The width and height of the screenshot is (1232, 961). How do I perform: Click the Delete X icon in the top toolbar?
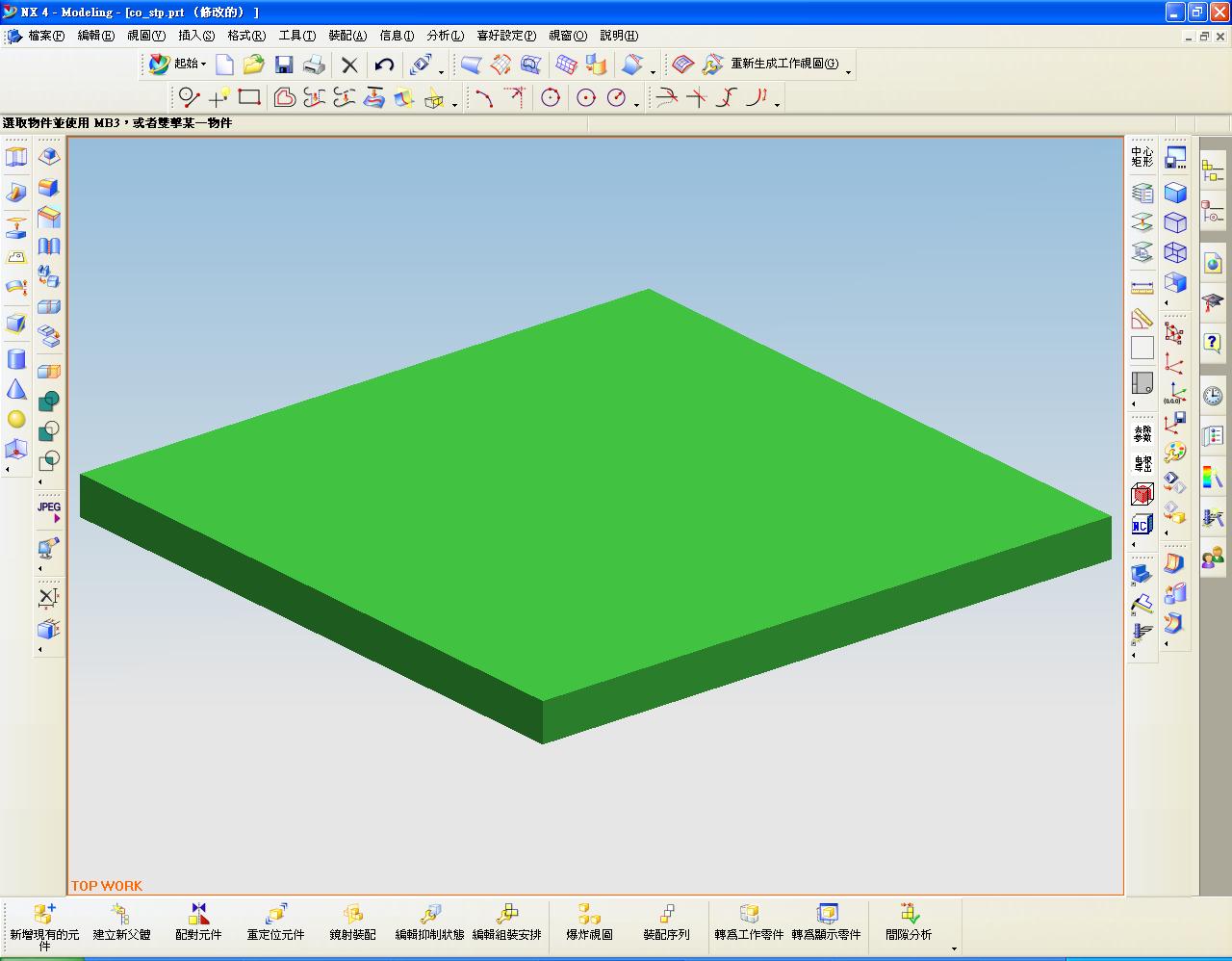pos(349,65)
